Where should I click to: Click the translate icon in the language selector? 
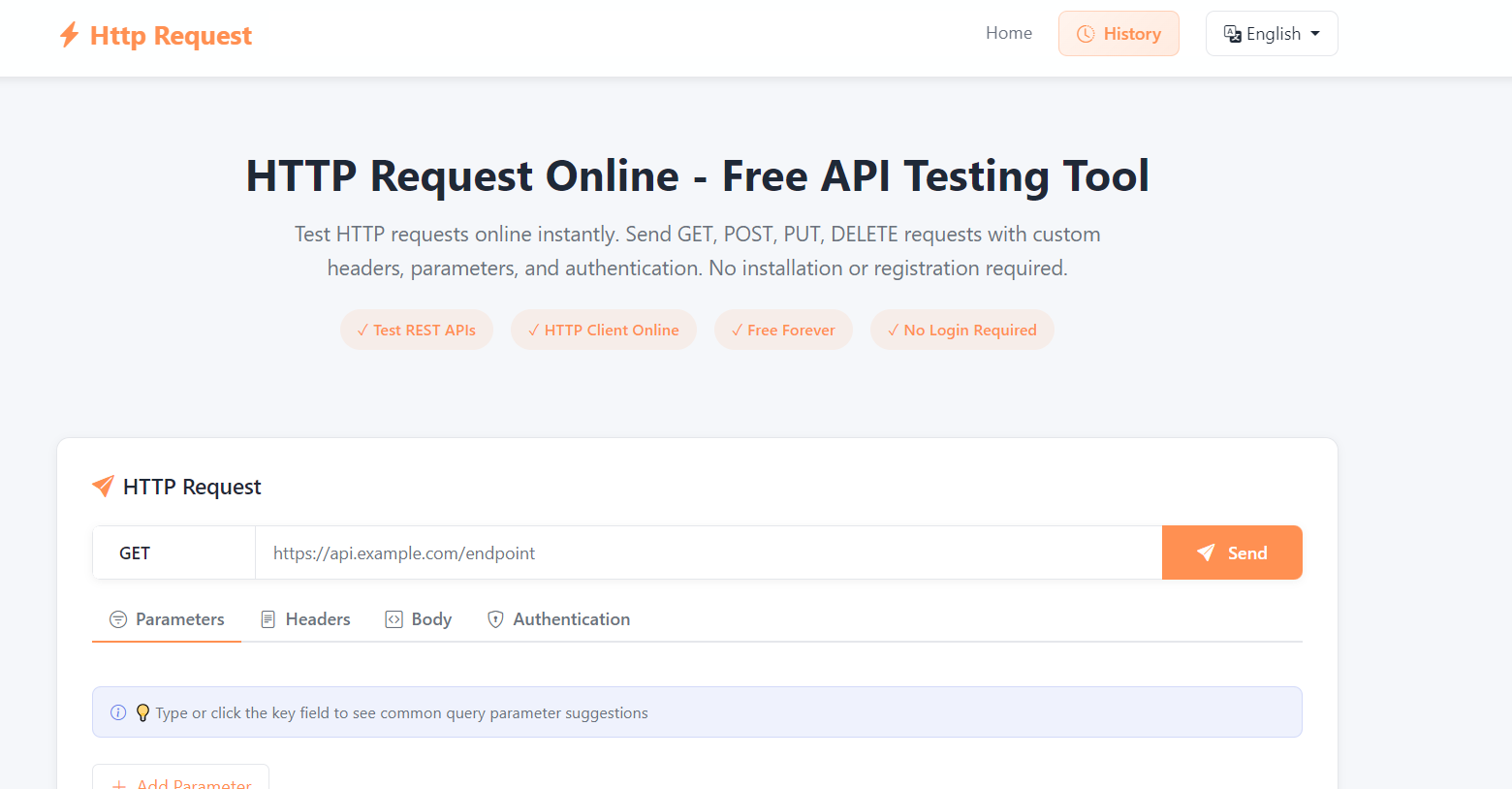1232,33
